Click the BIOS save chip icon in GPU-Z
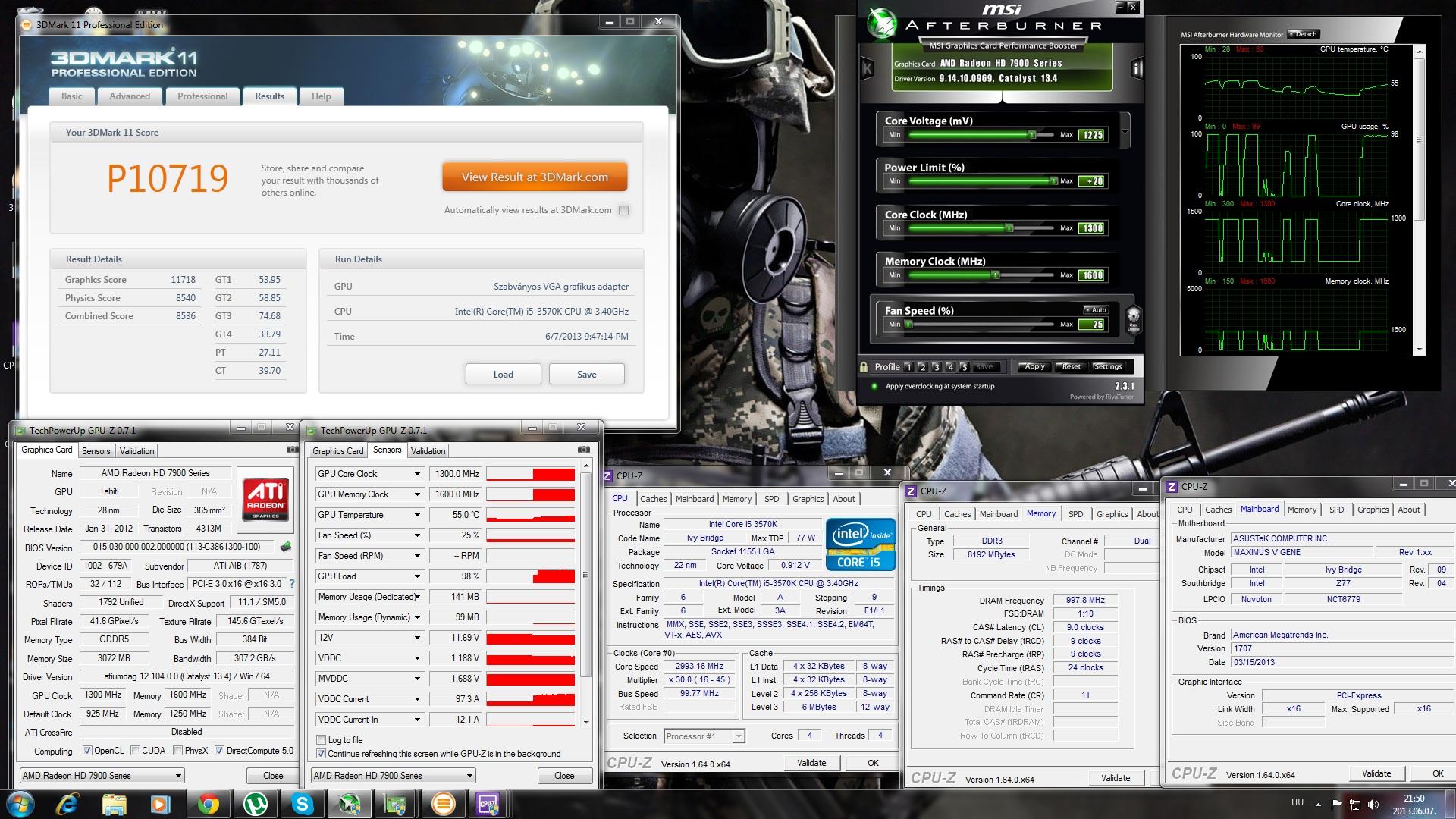 tap(286, 547)
